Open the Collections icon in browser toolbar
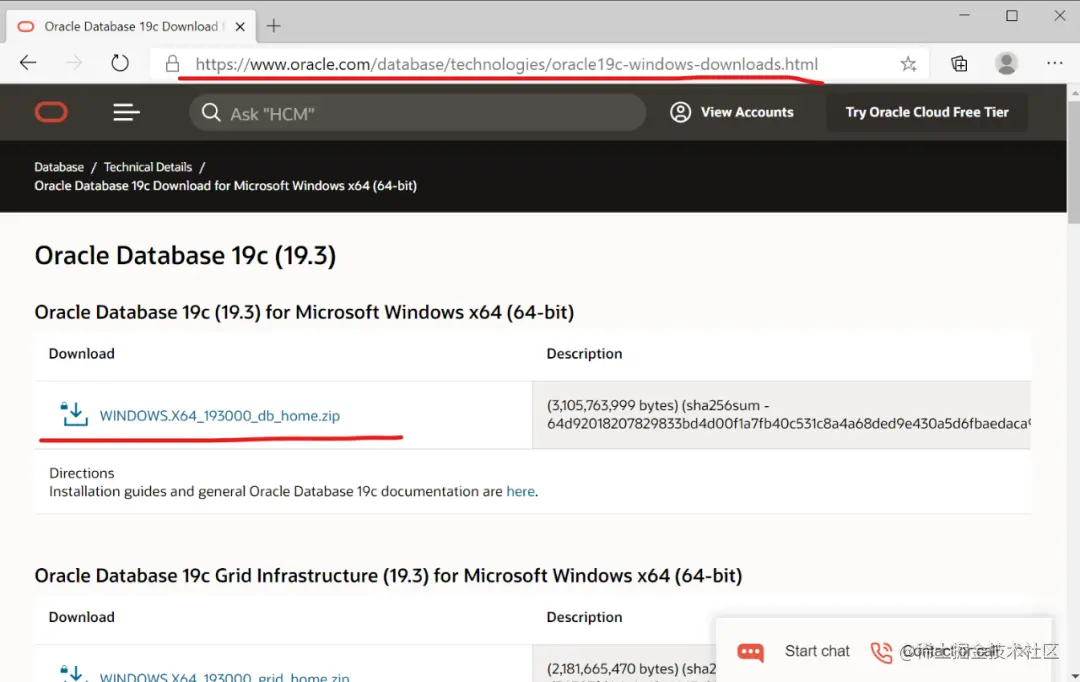Screen dimensions: 1080x682 click(x=959, y=64)
